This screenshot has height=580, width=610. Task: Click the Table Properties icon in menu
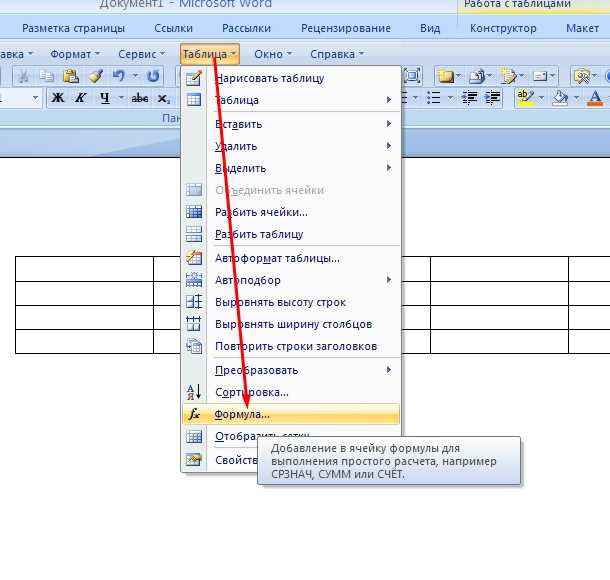tap(194, 460)
